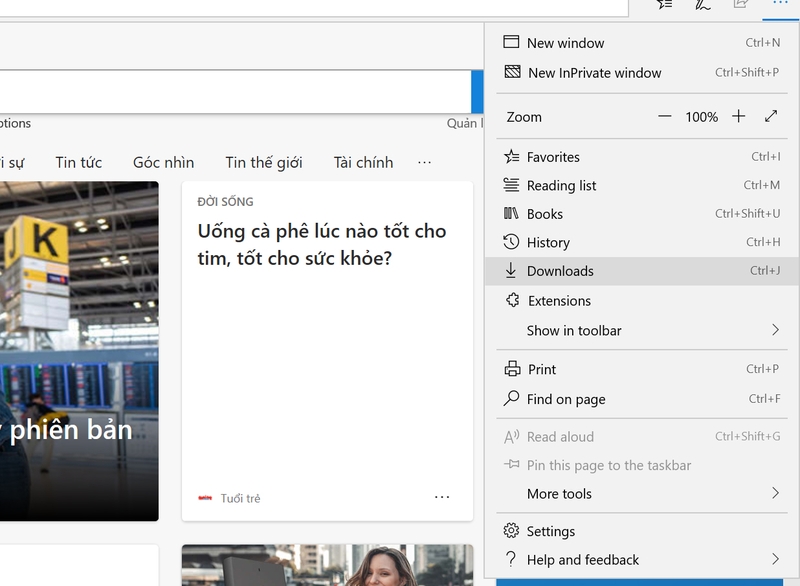The image size is (800, 586).
Task: Close the Settings and more ellipsis menu
Action: click(779, 4)
